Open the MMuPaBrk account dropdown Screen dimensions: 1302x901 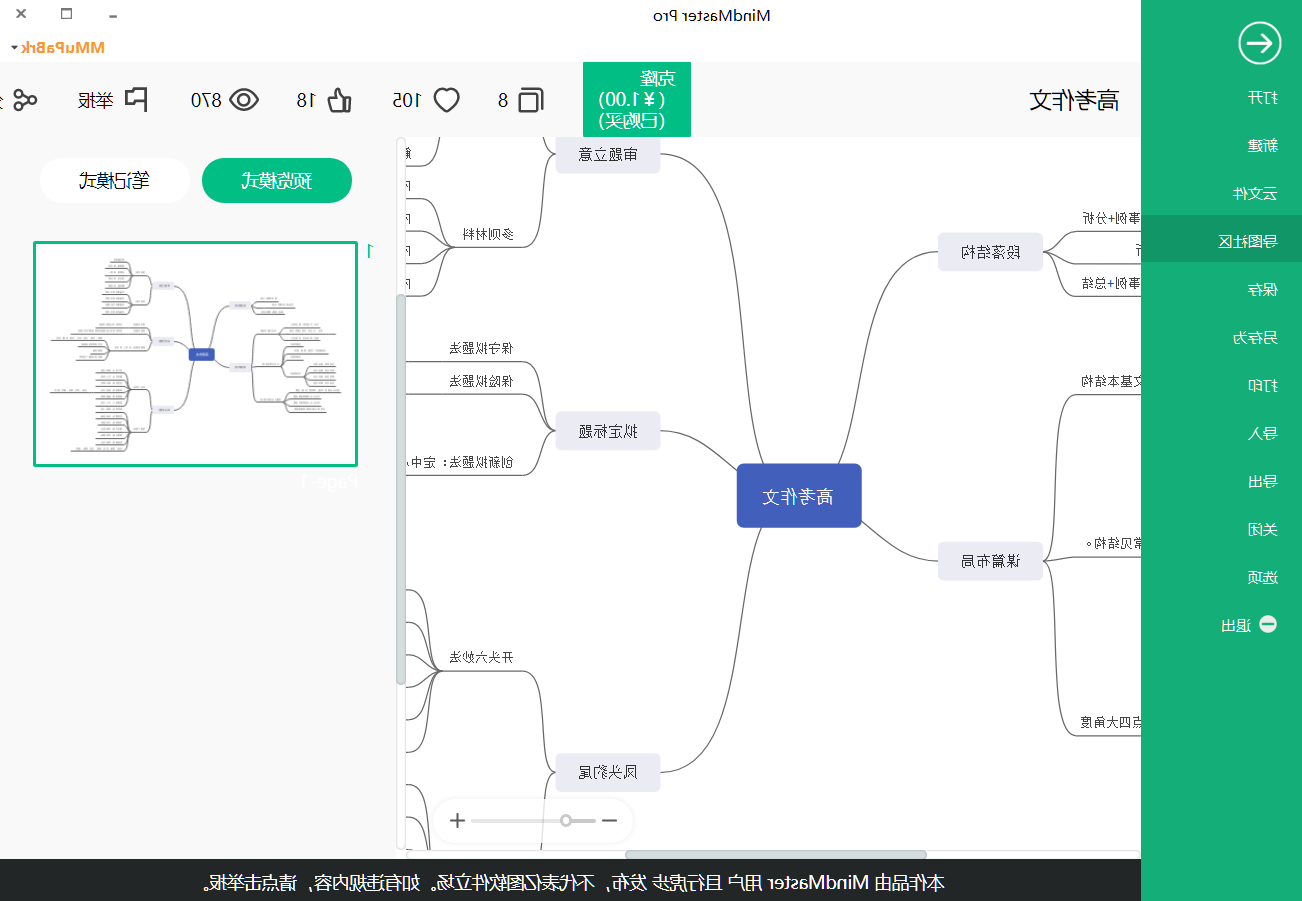[x=57, y=47]
